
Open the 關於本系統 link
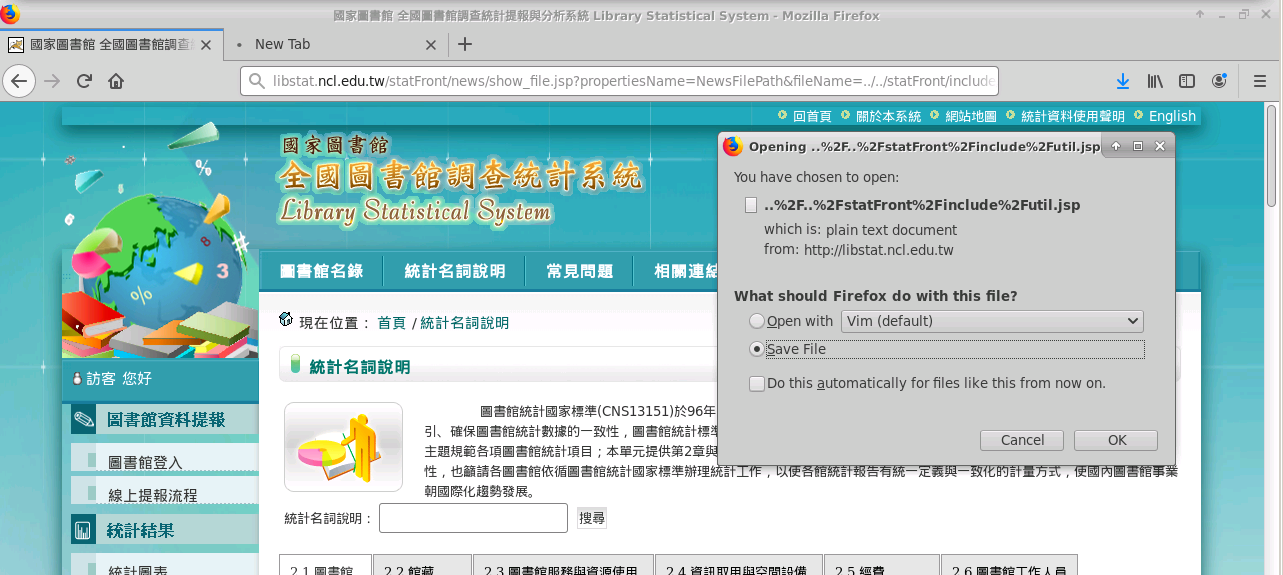tap(888, 116)
